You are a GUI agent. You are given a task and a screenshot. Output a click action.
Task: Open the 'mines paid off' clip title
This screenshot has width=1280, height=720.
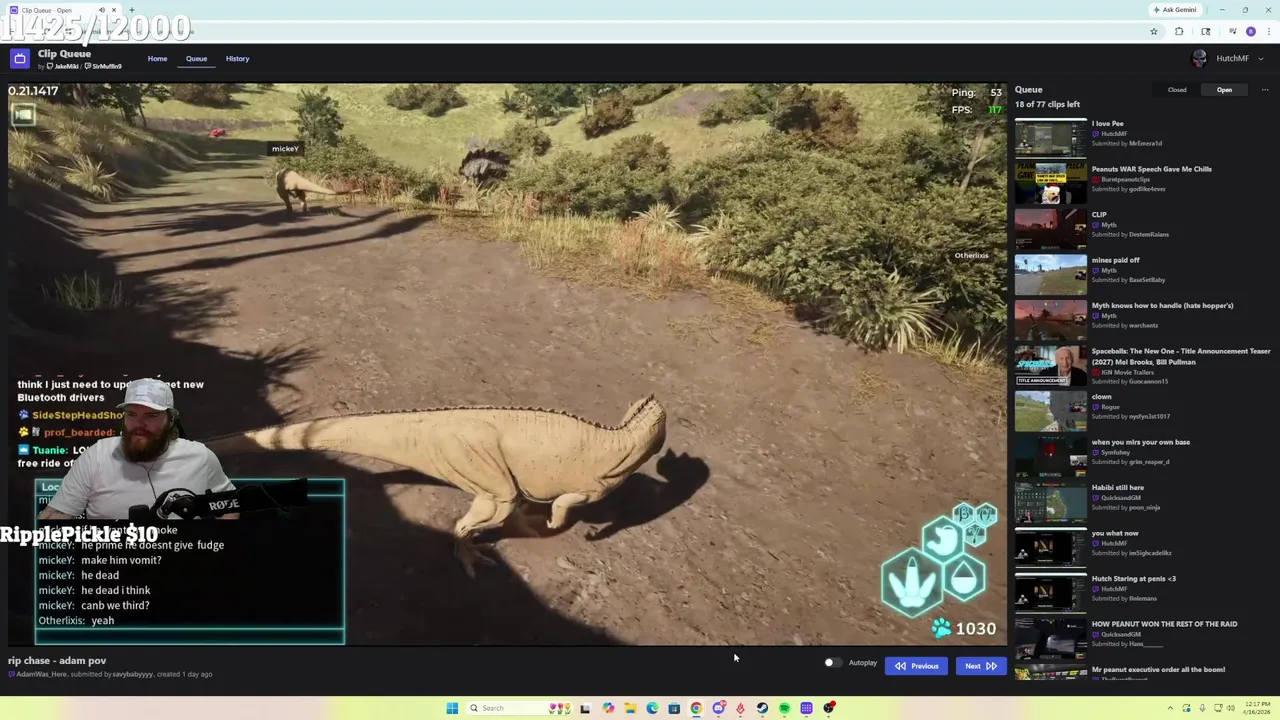(1115, 260)
